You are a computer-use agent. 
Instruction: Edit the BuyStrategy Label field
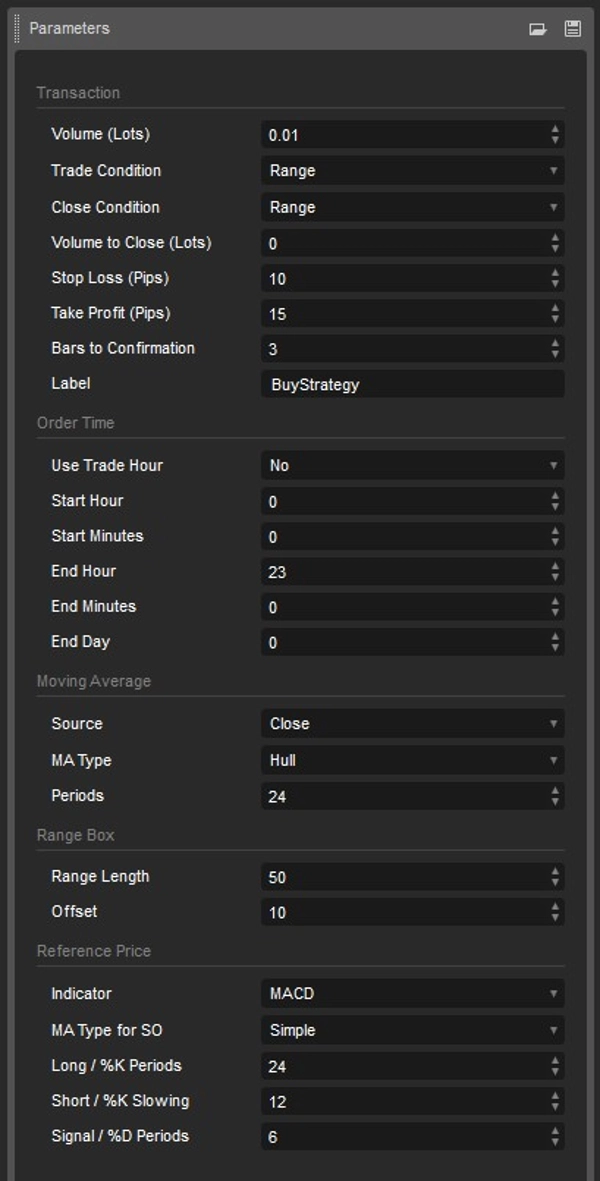(x=410, y=384)
